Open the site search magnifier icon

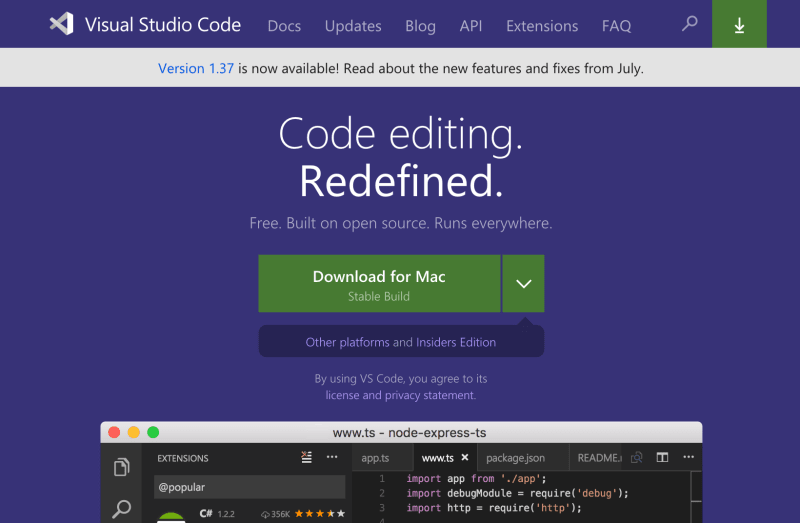690,23
